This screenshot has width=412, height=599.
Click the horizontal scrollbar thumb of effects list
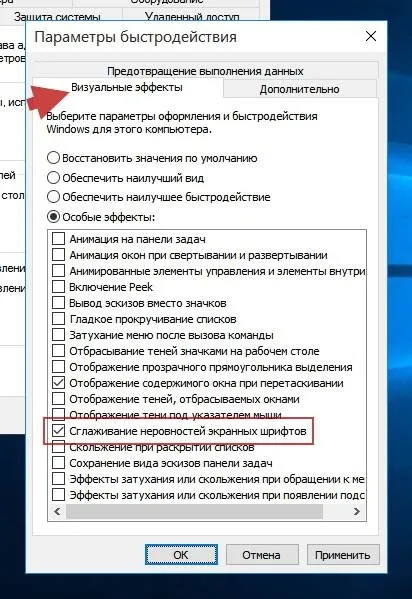(195, 511)
